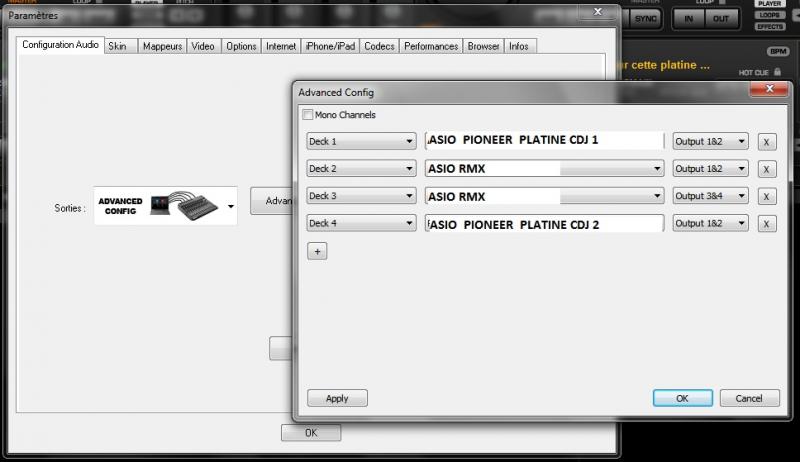Open the Deck 1 dropdown

pyautogui.click(x=361, y=141)
